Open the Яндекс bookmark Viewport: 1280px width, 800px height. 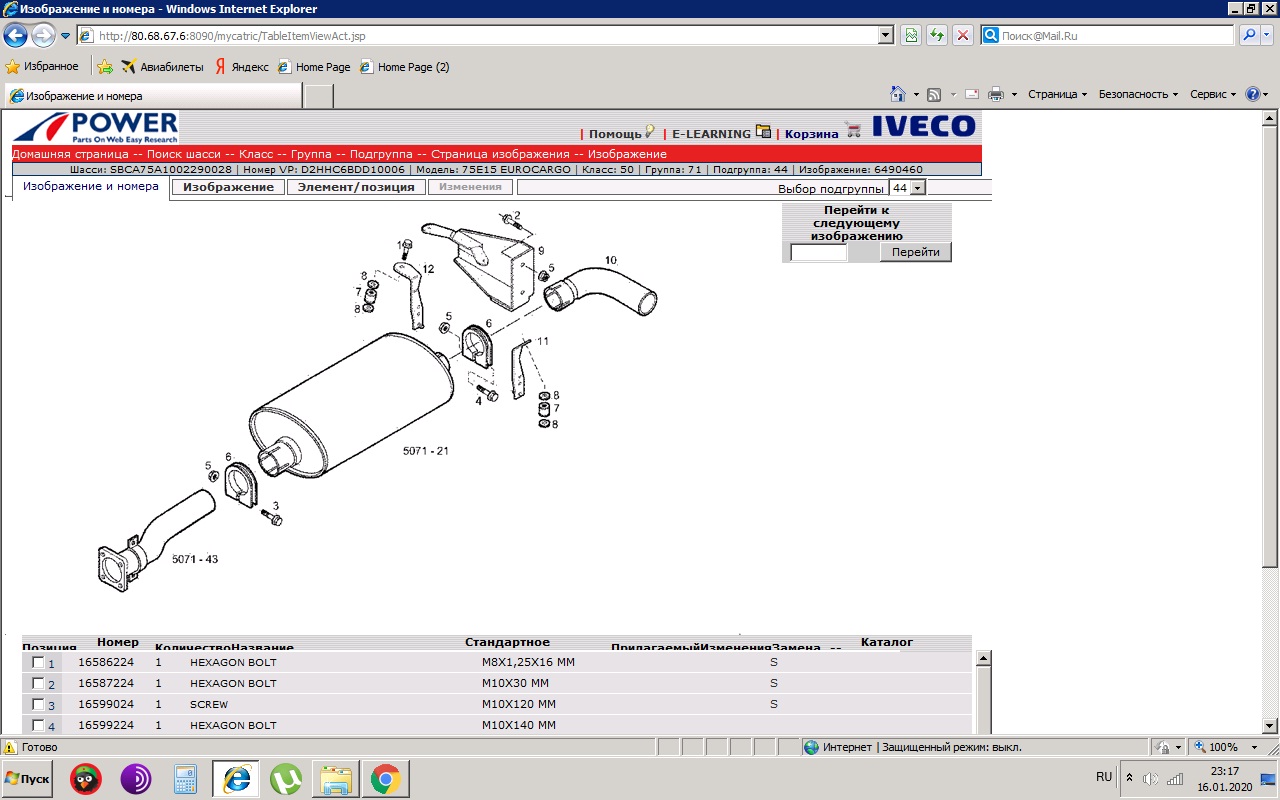[x=242, y=67]
